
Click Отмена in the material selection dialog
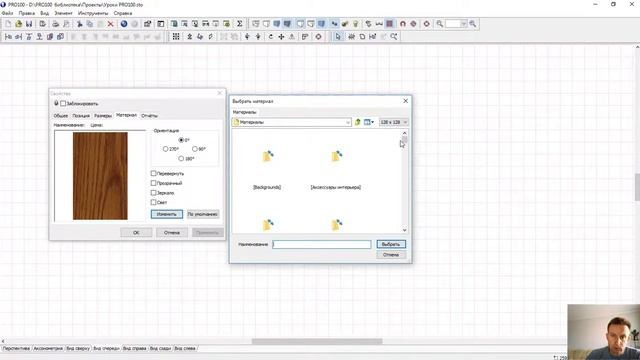click(x=391, y=255)
